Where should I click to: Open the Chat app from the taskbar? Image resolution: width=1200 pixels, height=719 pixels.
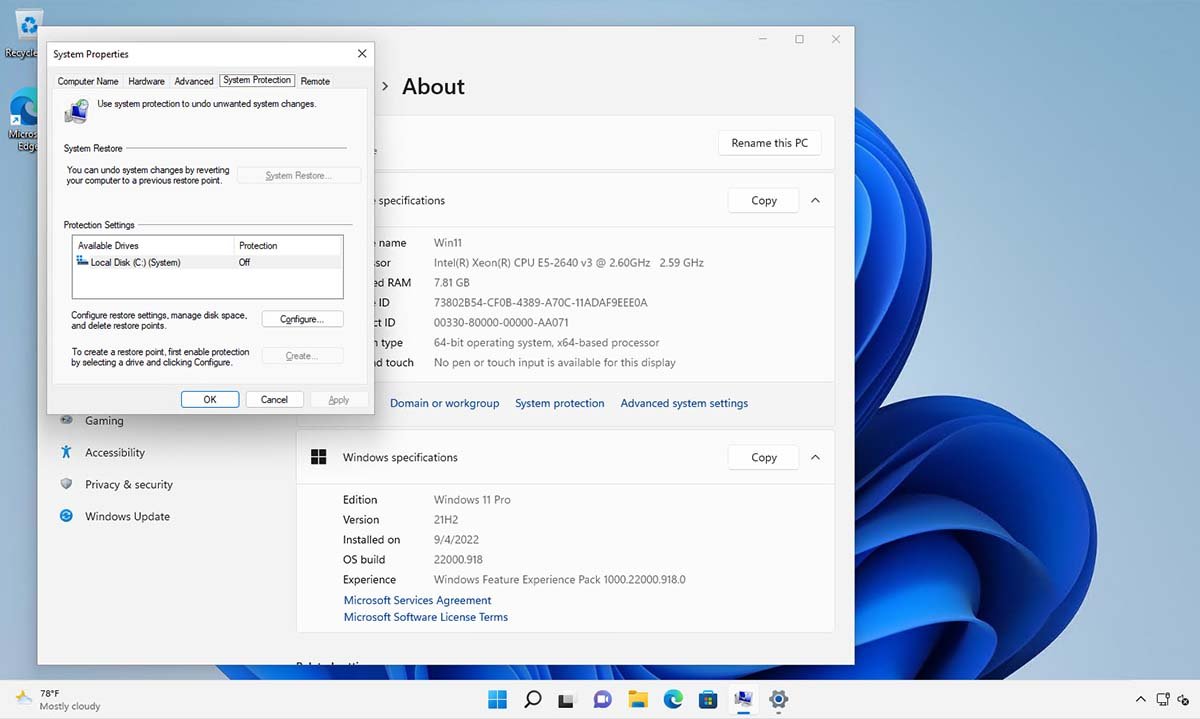coord(602,699)
